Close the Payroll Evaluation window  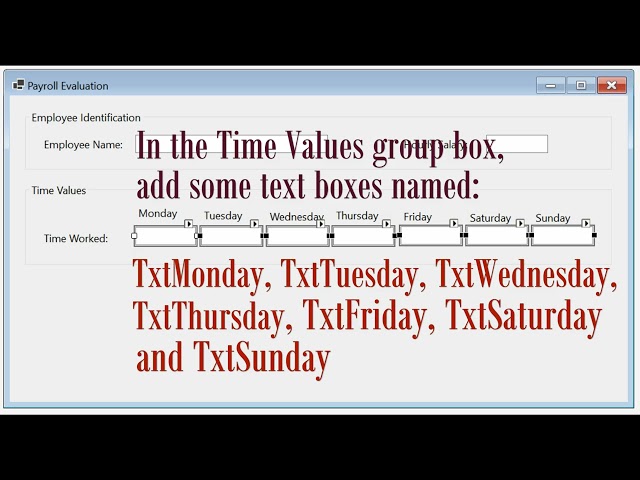tap(611, 85)
